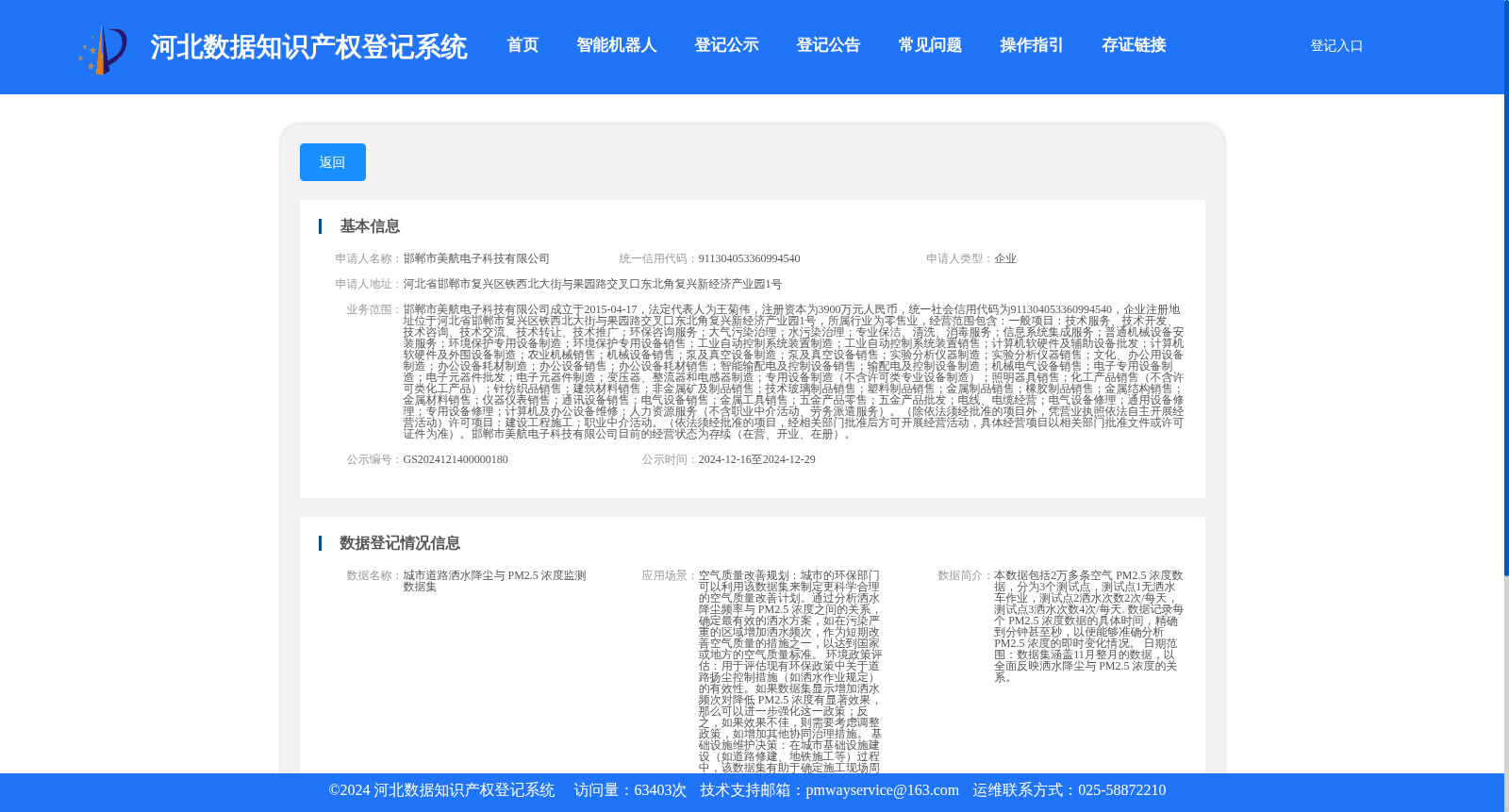This screenshot has height=812, width=1509.
Task: Click the contact number 025-58872210
Action: pos(1121,790)
